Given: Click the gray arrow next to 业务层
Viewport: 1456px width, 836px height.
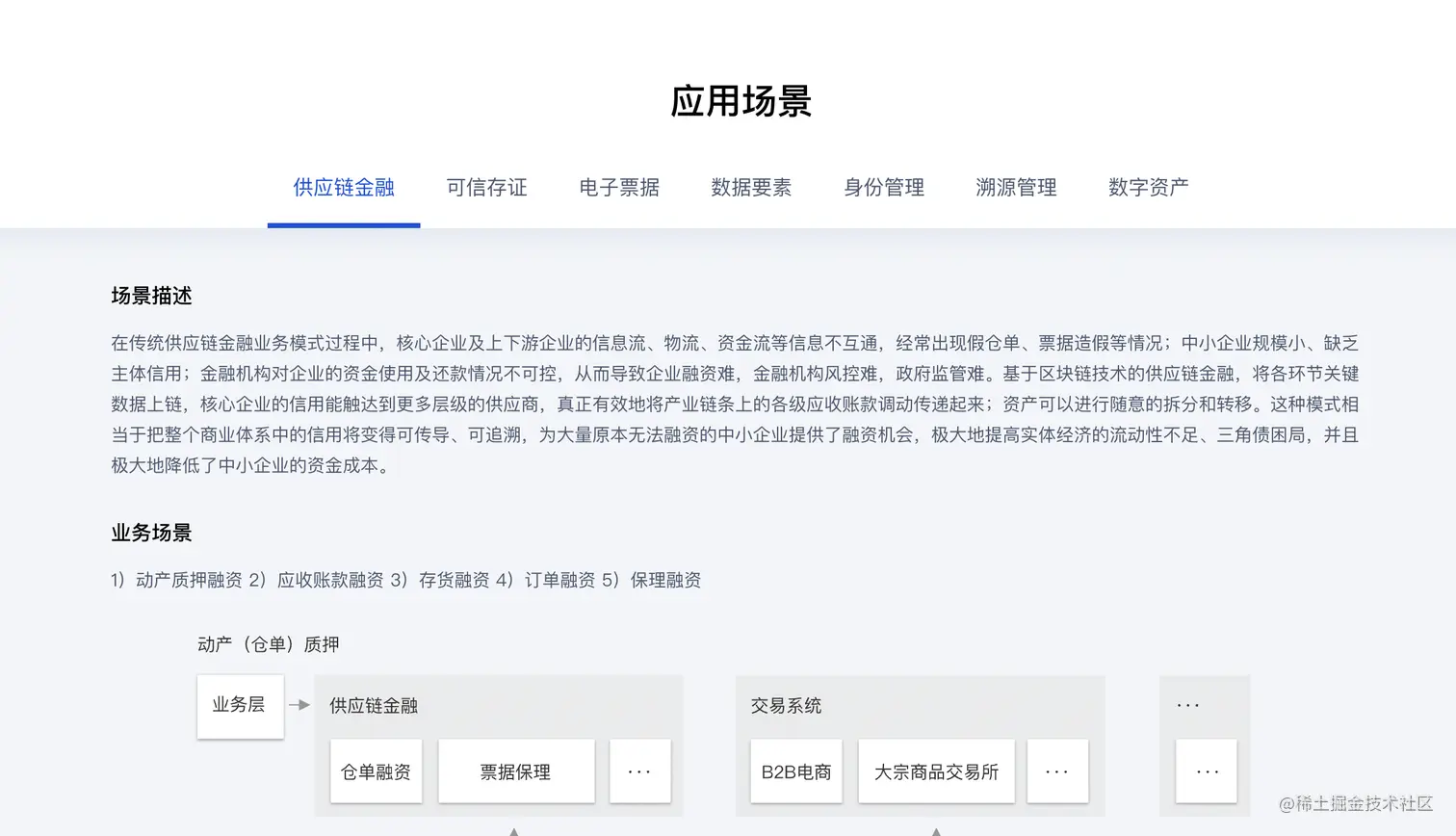Looking at the screenshot, I should 299,705.
